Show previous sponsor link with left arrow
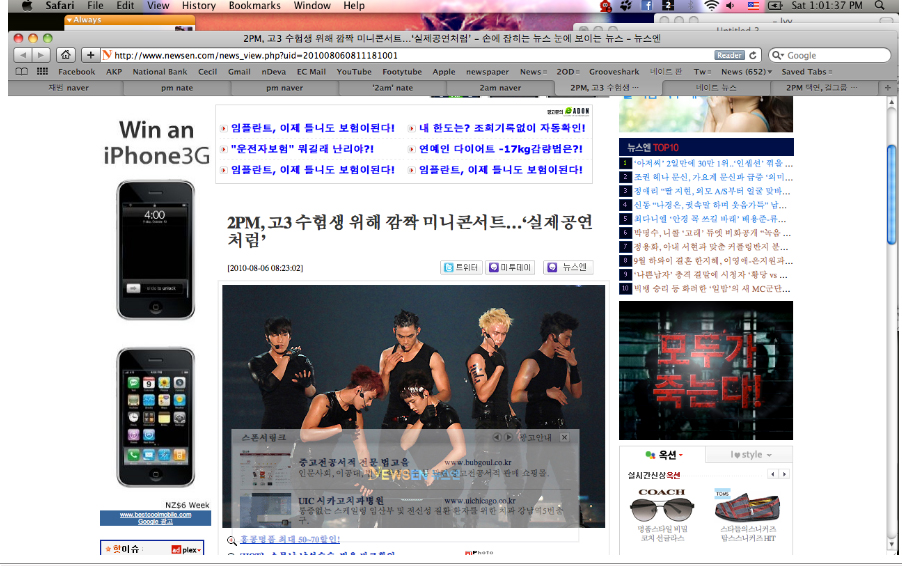902x566 pixels. [x=496, y=437]
